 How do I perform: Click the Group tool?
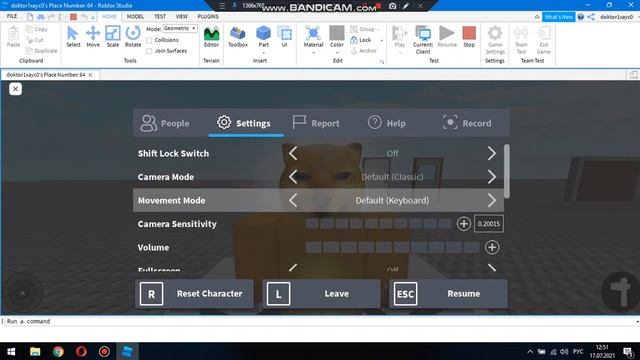click(364, 29)
